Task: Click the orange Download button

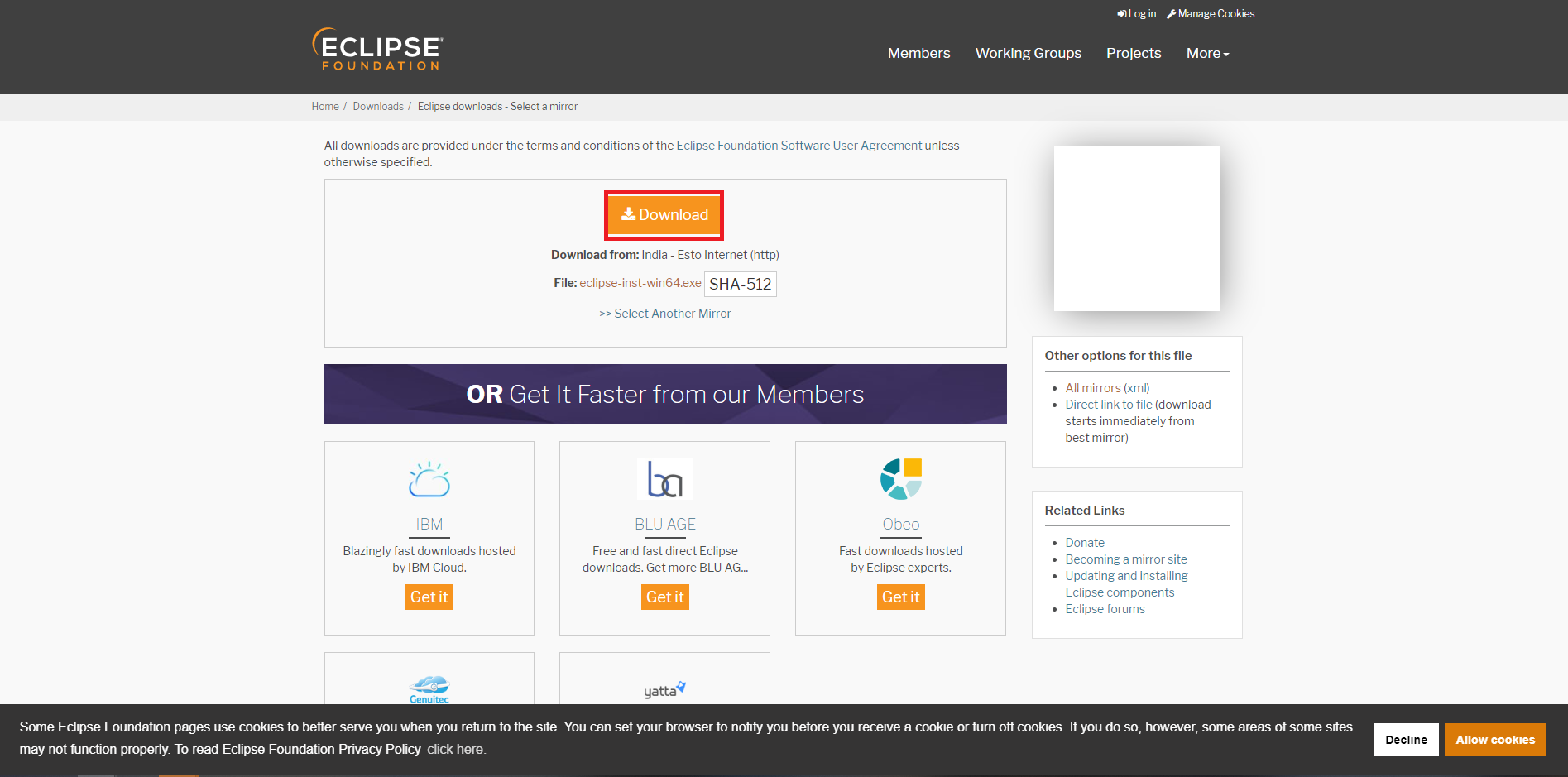Action: coord(664,215)
